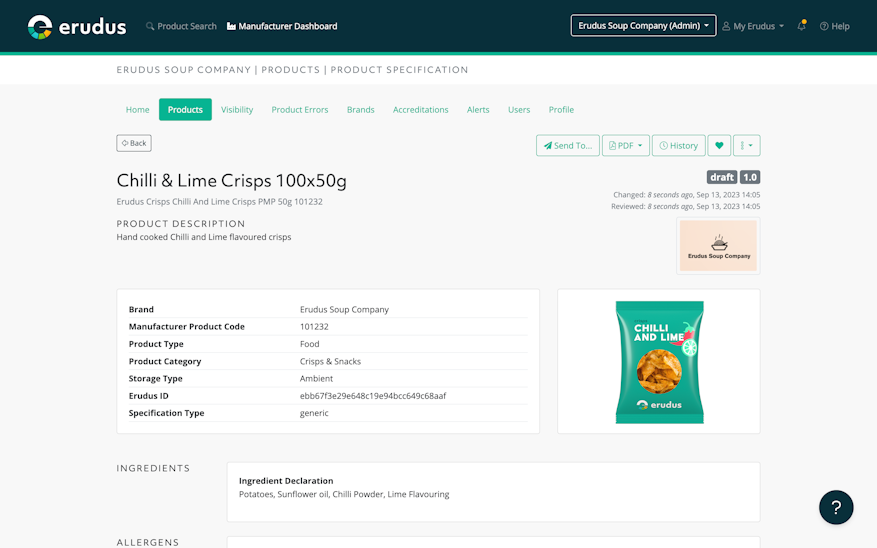Open Manufacturer Dashboard

[282, 26]
